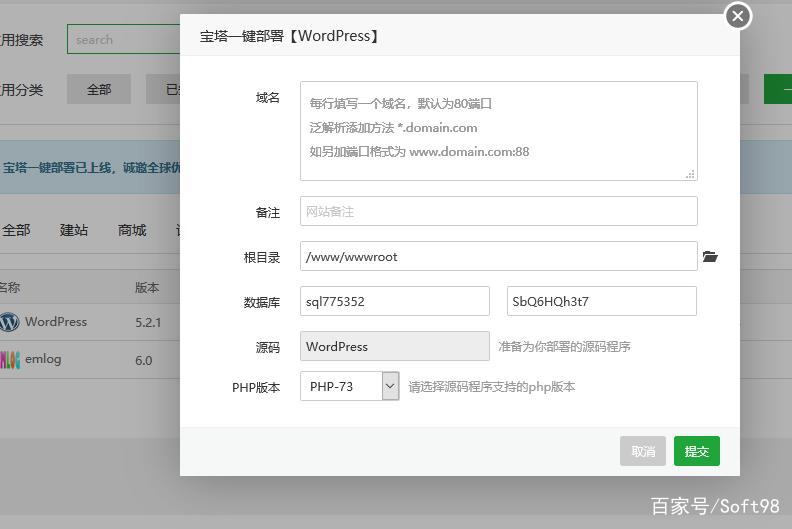
Task: Click the resize grip of domain textarea
Action: tap(690, 174)
